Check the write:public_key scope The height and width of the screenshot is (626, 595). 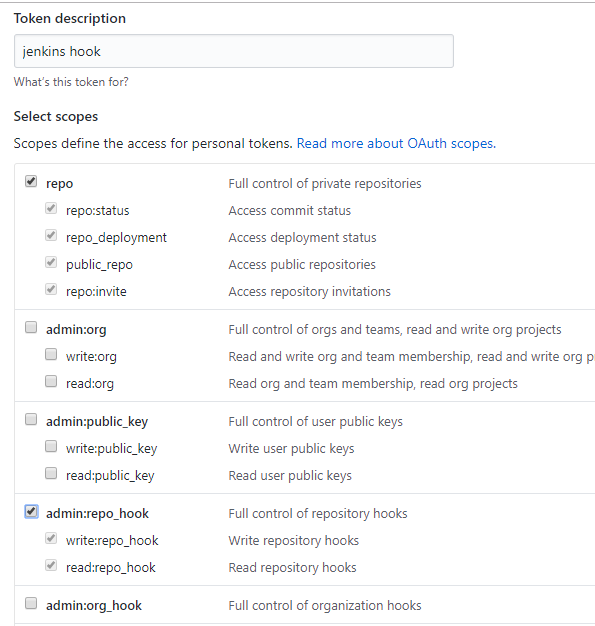[x=51, y=446]
